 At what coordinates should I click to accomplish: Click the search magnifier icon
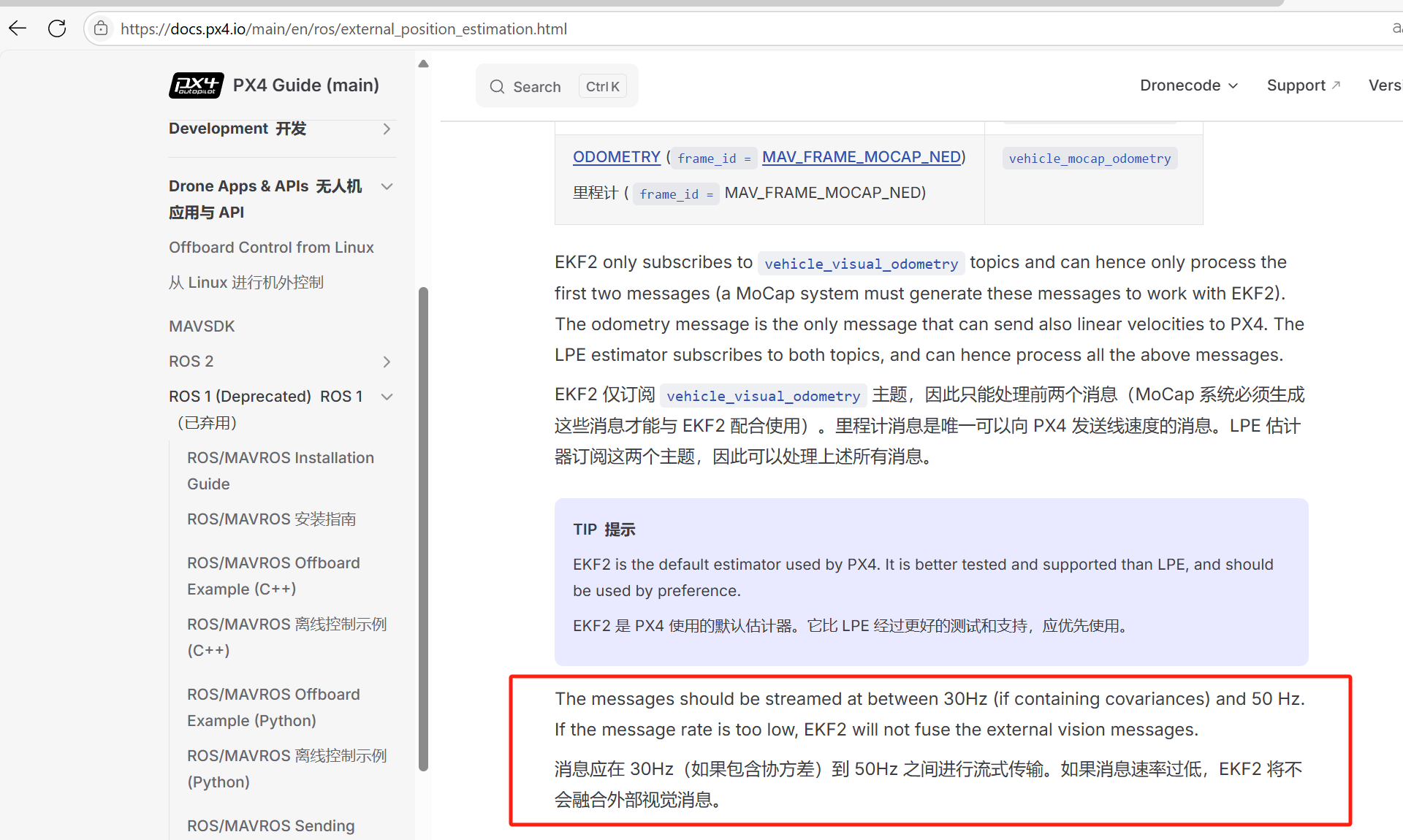[x=497, y=87]
